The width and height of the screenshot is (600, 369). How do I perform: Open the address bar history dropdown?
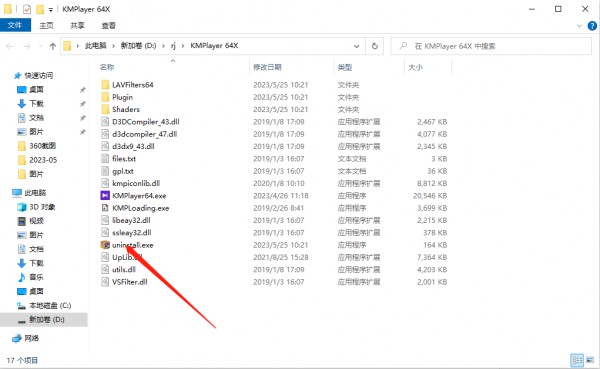tap(356, 46)
